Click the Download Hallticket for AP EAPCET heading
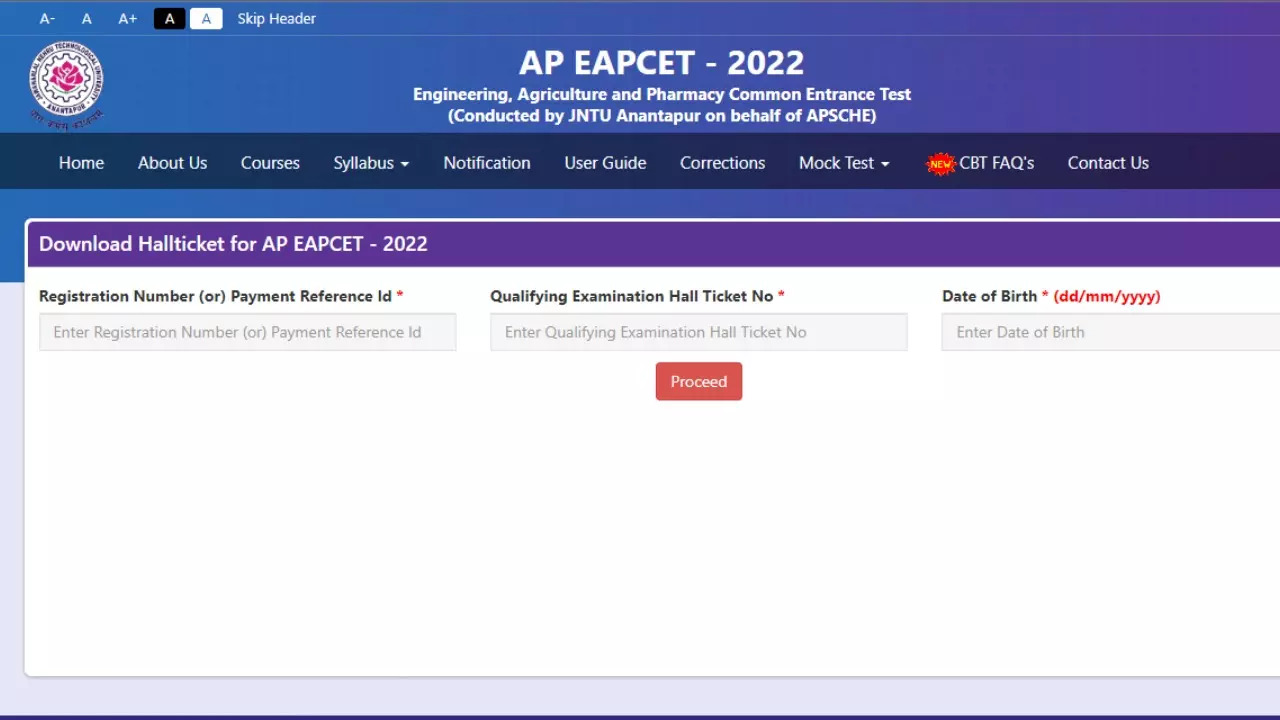 click(x=233, y=244)
